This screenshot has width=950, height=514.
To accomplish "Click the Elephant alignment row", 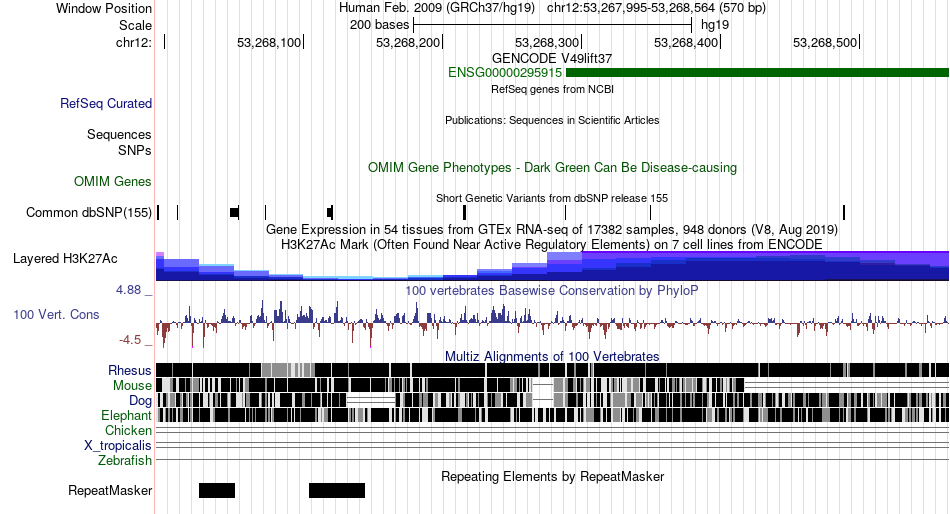I will (552, 415).
